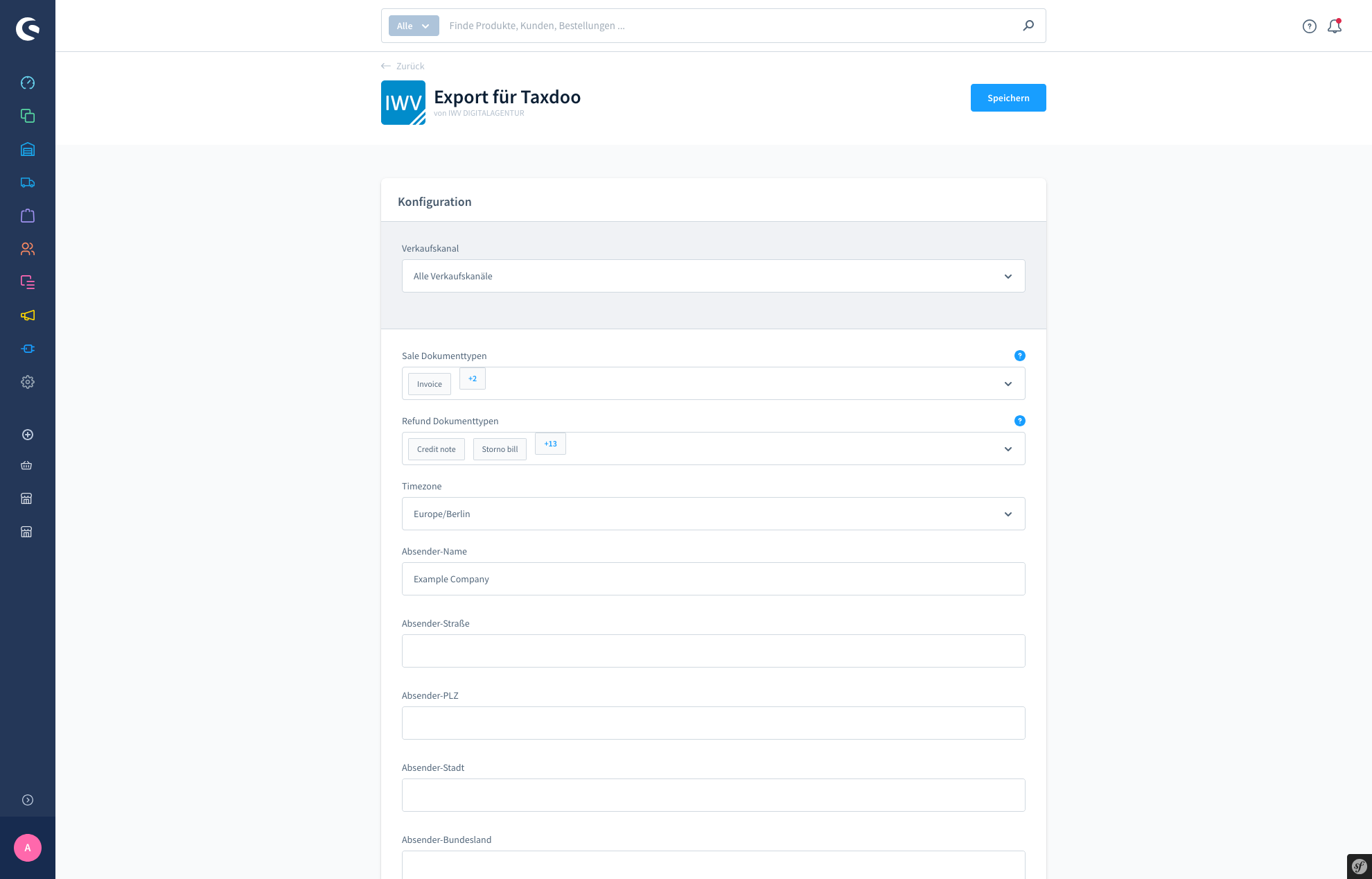Viewport: 1372px width, 879px height.
Task: Click the IWV plugin logo
Action: coord(403,103)
